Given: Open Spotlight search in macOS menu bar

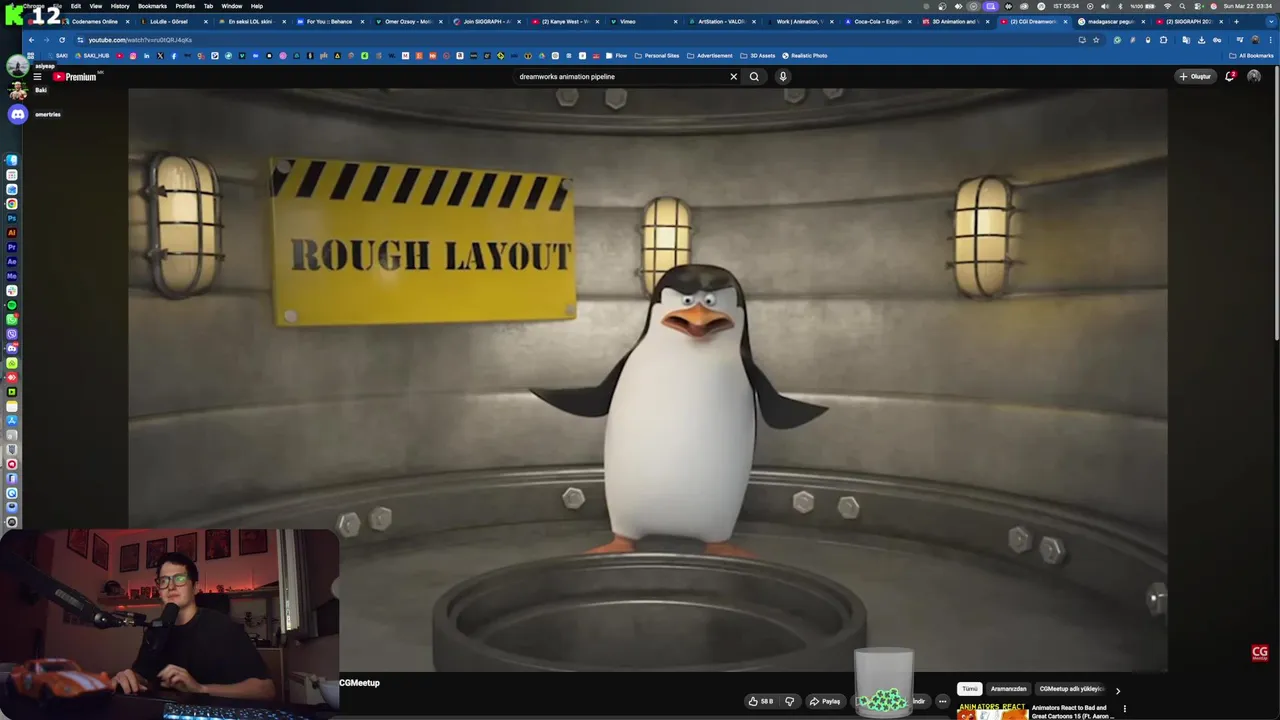Looking at the screenshot, I should click(1182, 6).
